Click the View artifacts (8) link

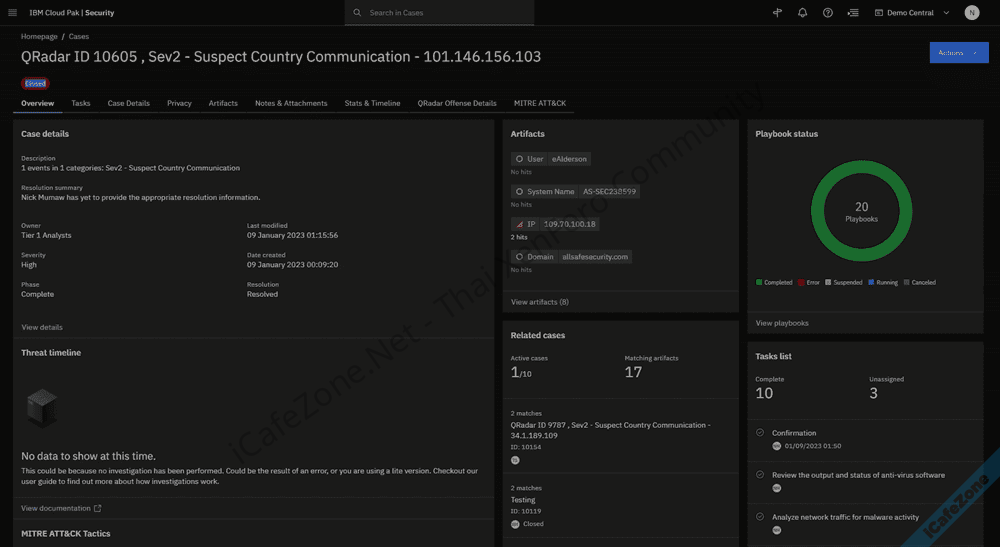(539, 302)
